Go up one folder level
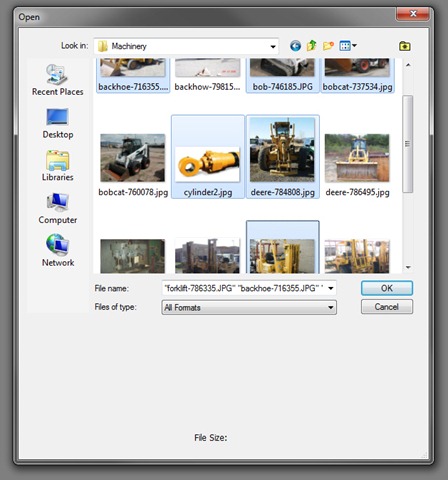This screenshot has width=448, height=480. point(311,45)
